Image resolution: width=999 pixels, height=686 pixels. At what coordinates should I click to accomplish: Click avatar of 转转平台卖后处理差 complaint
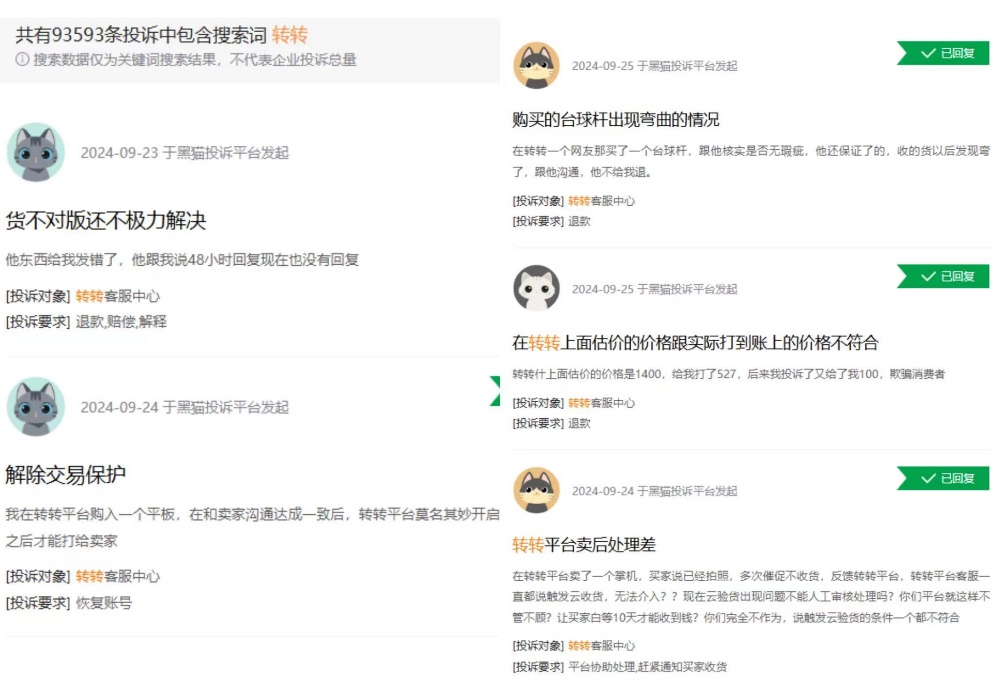point(536,490)
